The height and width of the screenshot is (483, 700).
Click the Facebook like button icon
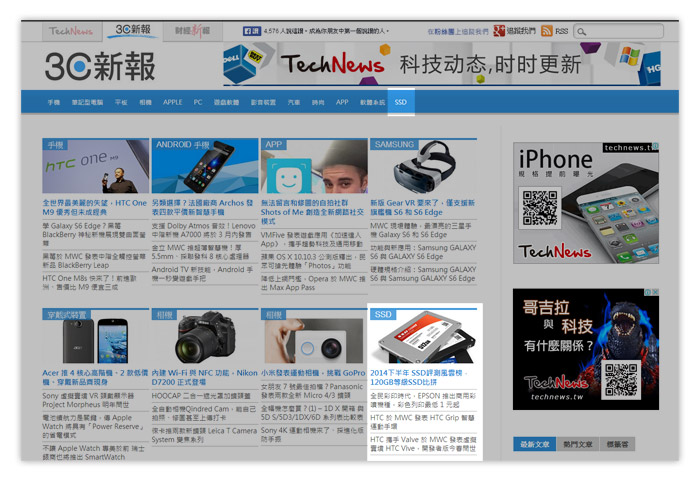252,31
